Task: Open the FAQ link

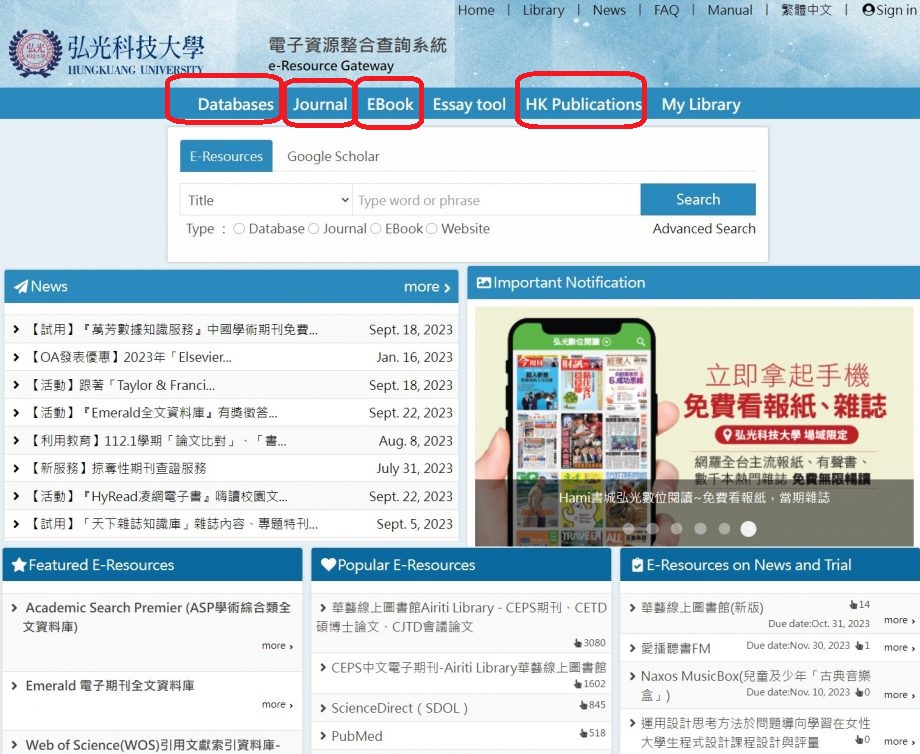Action: click(666, 10)
